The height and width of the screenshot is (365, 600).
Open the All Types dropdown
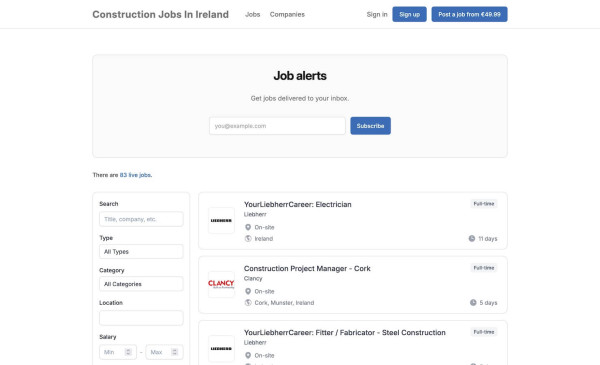point(141,252)
